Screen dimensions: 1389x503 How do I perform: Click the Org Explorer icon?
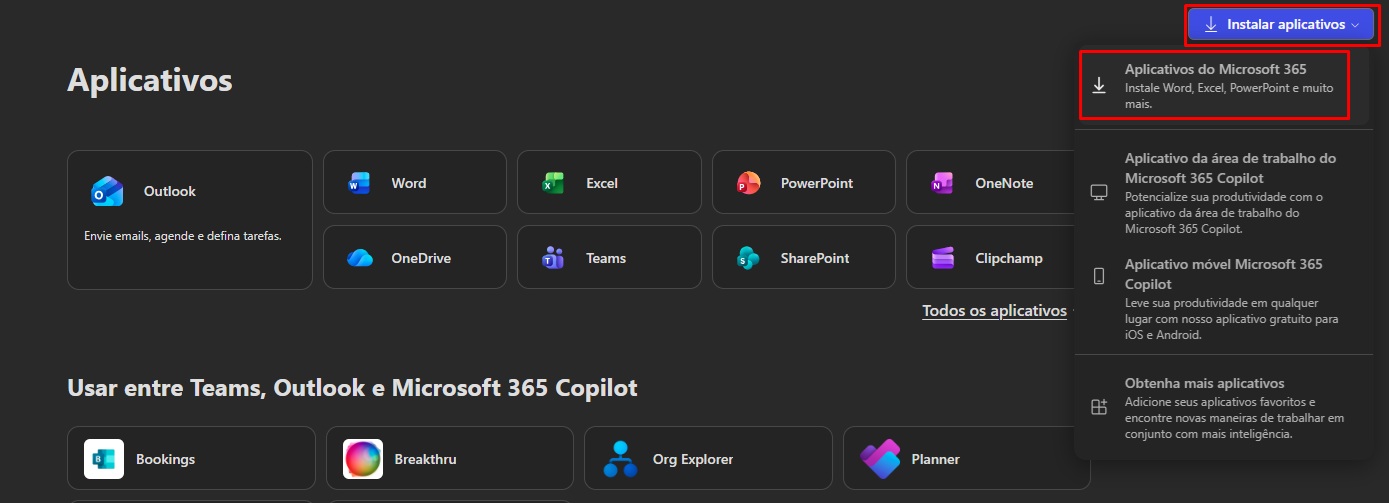(x=621, y=459)
